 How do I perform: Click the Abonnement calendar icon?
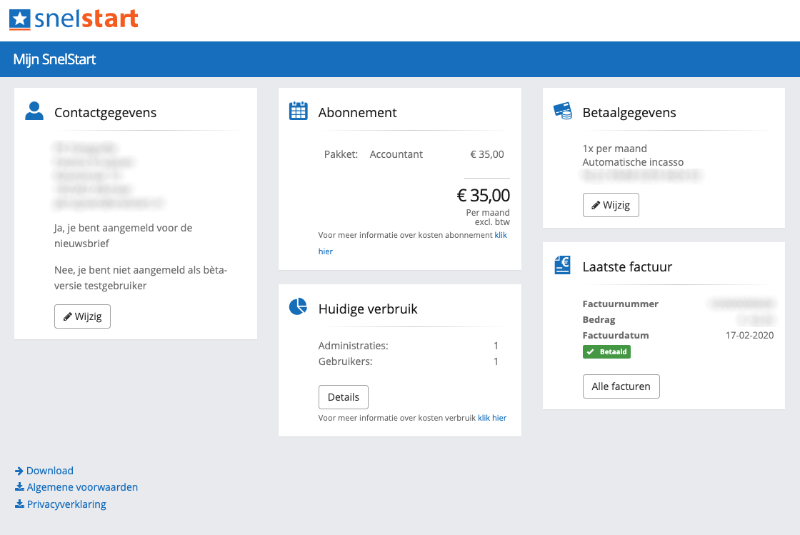pyautogui.click(x=298, y=111)
